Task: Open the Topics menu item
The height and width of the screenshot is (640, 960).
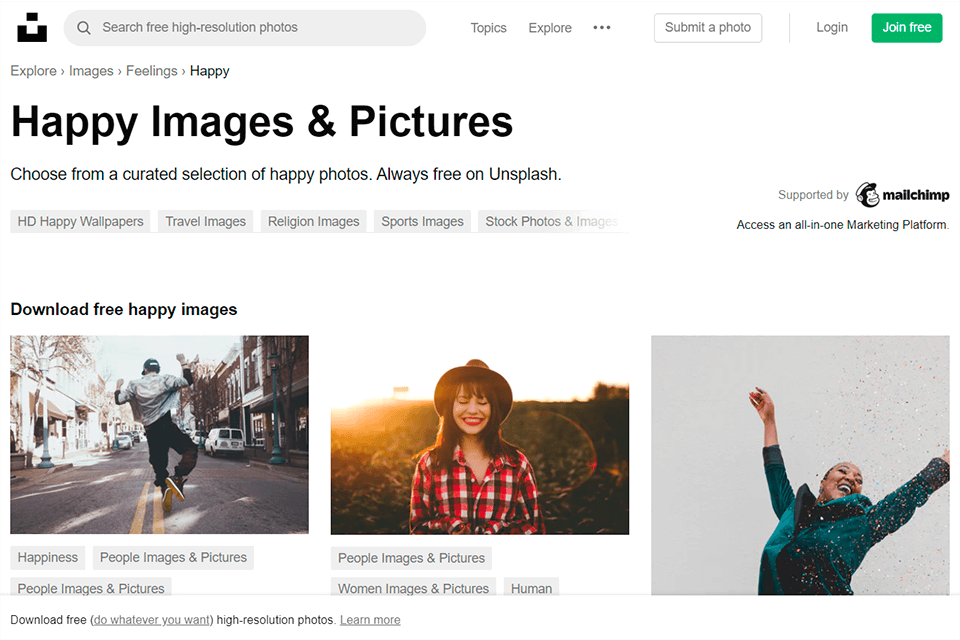Action: click(488, 28)
